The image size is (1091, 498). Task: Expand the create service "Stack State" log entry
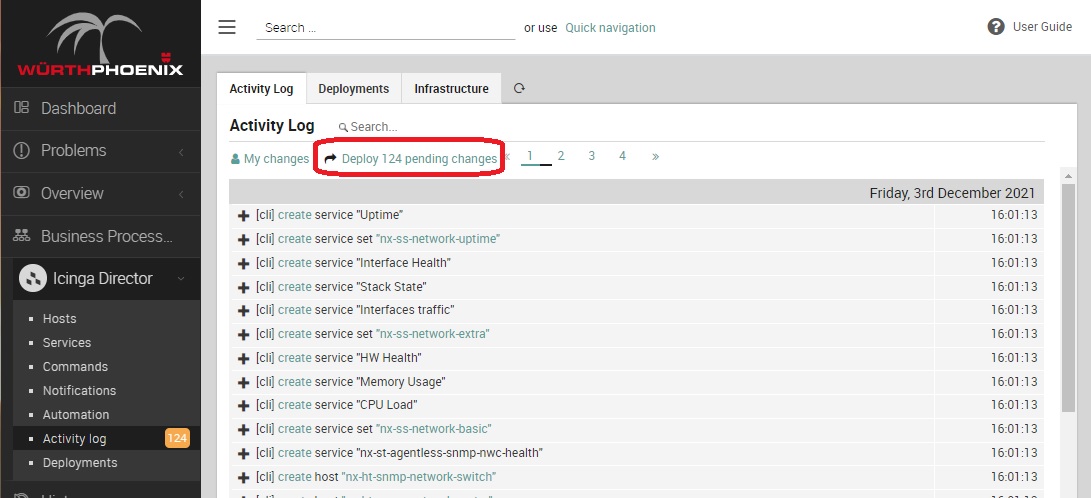(243, 287)
